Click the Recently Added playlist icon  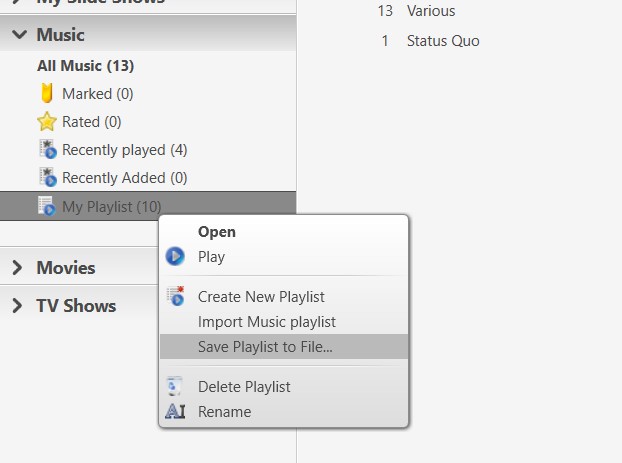(x=46, y=178)
